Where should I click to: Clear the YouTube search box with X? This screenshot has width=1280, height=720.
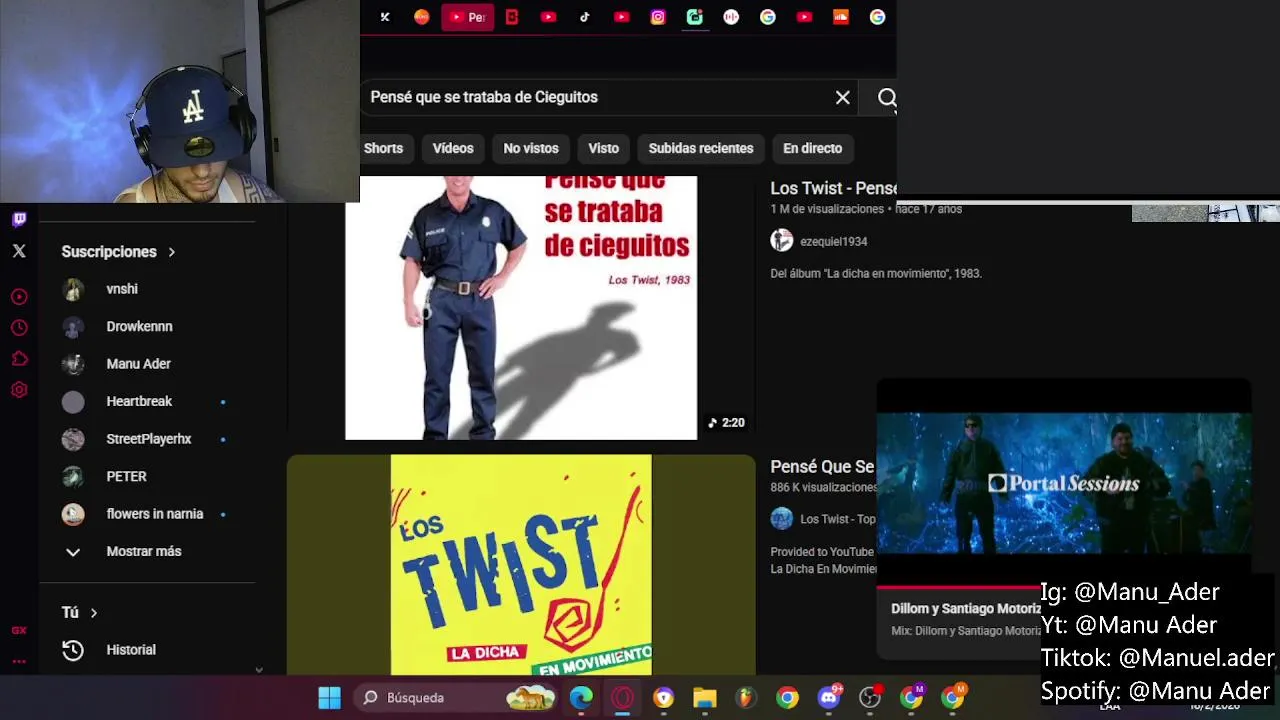(843, 97)
